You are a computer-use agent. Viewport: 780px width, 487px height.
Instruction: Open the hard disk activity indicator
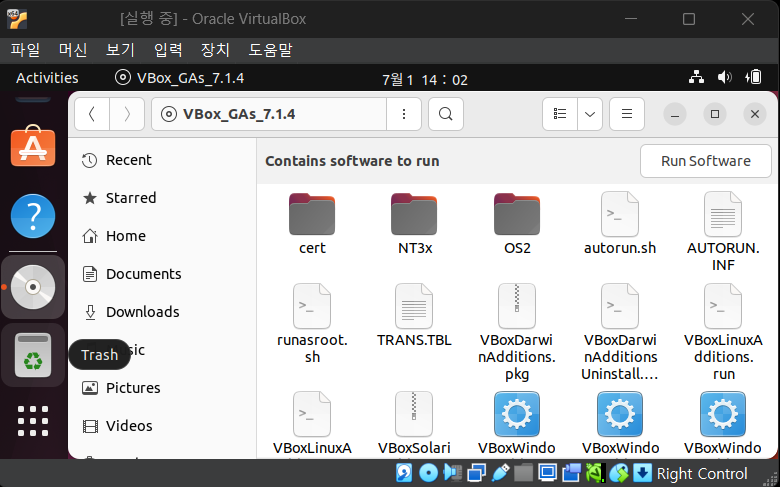tap(404, 473)
